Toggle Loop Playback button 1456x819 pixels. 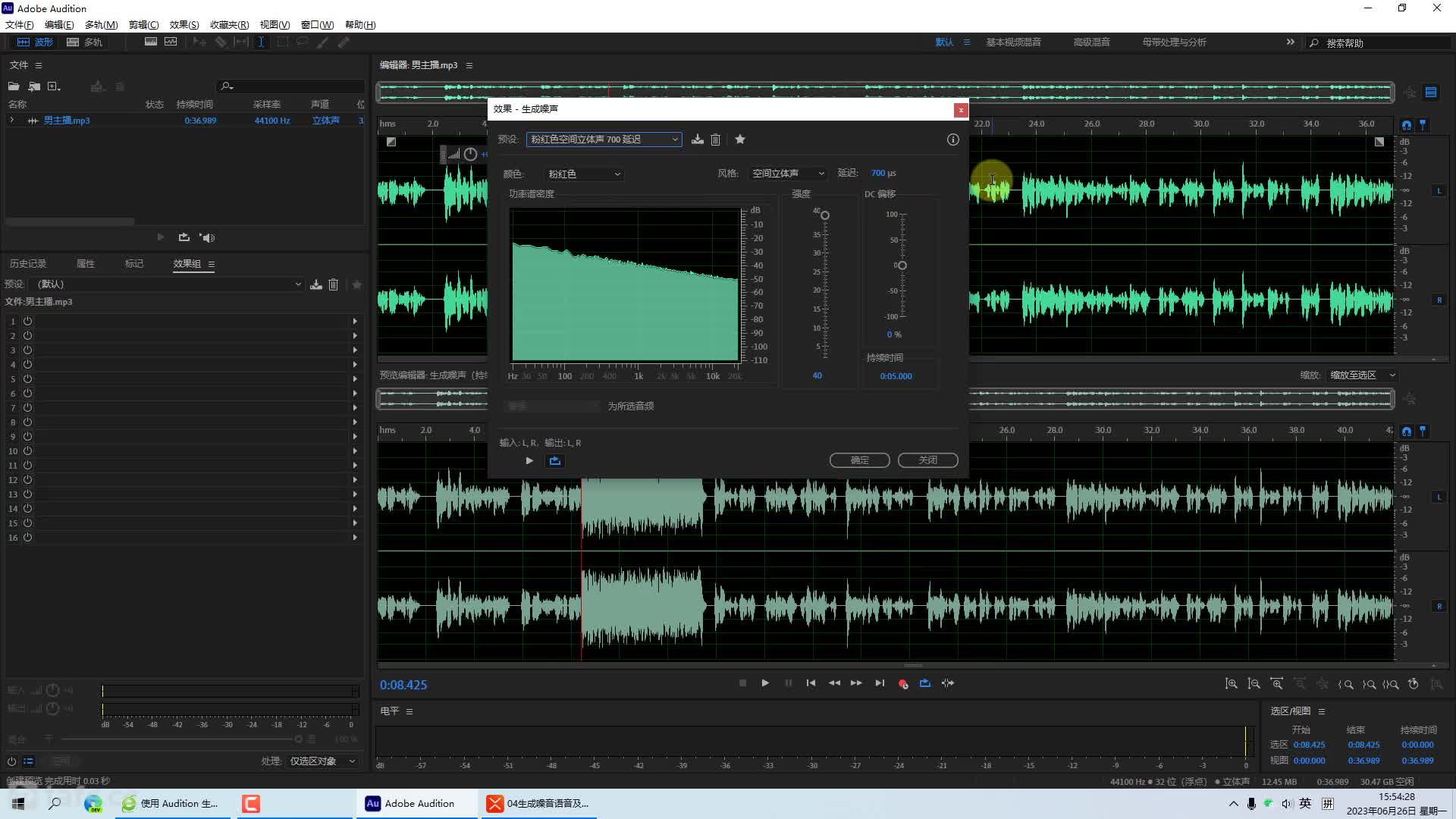925,683
